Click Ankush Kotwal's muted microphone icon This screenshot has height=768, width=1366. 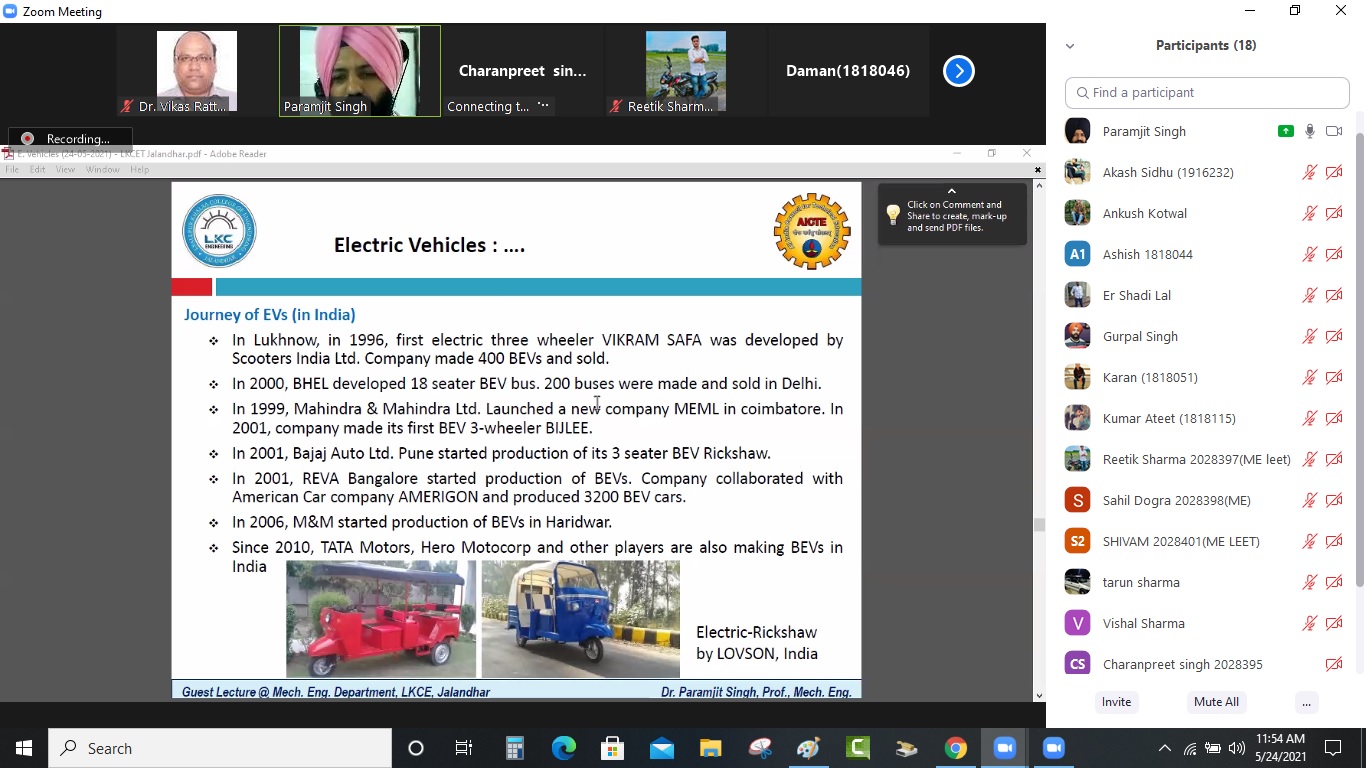point(1309,213)
